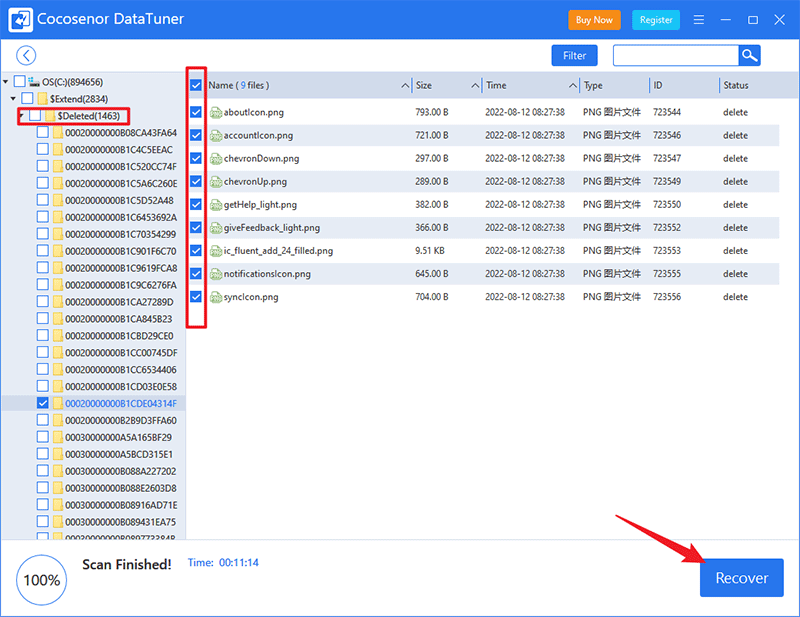The image size is (800, 617).
Task: Click the Size column sort arrow
Action: tap(475, 85)
